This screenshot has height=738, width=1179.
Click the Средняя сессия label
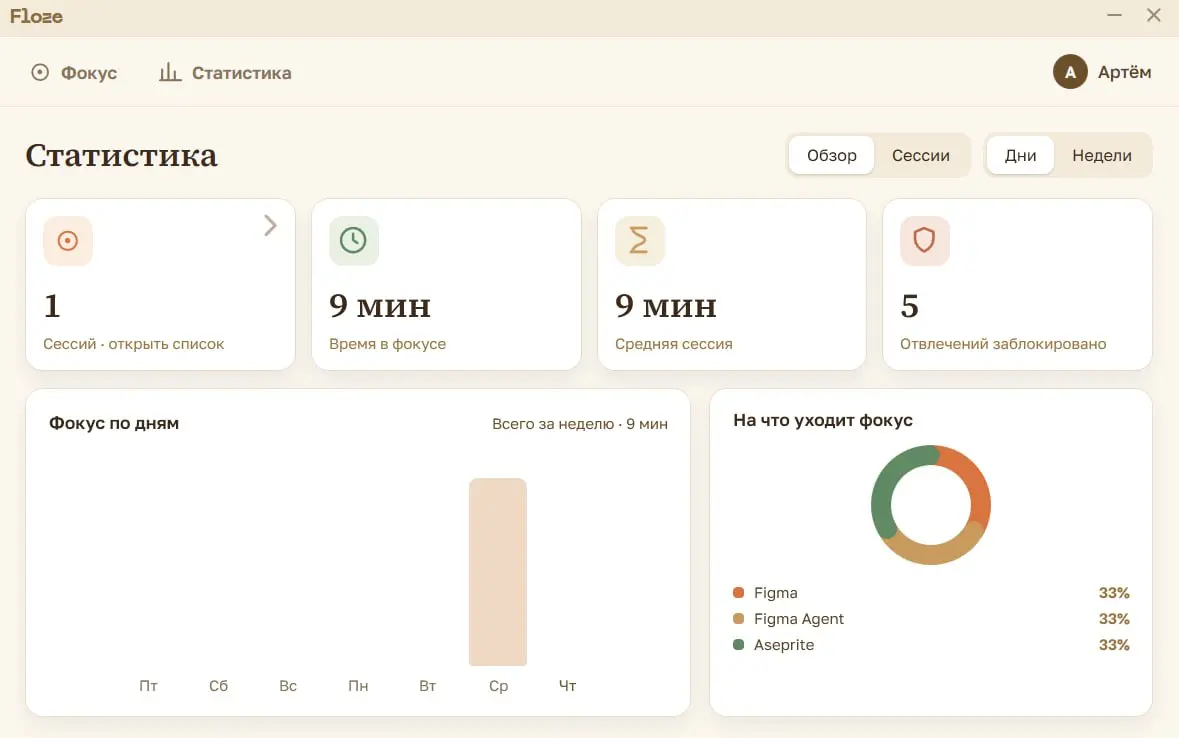674,344
